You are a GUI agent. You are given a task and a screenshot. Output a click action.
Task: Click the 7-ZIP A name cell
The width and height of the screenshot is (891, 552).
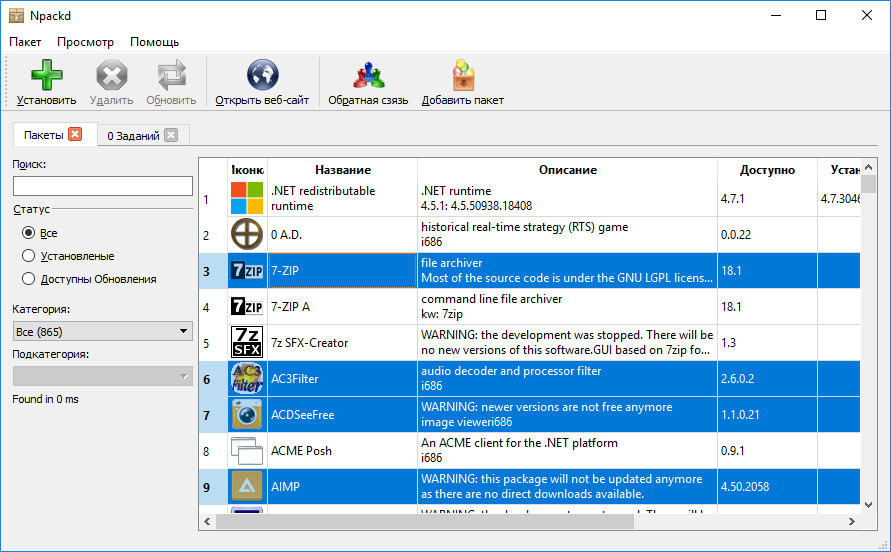(x=342, y=306)
